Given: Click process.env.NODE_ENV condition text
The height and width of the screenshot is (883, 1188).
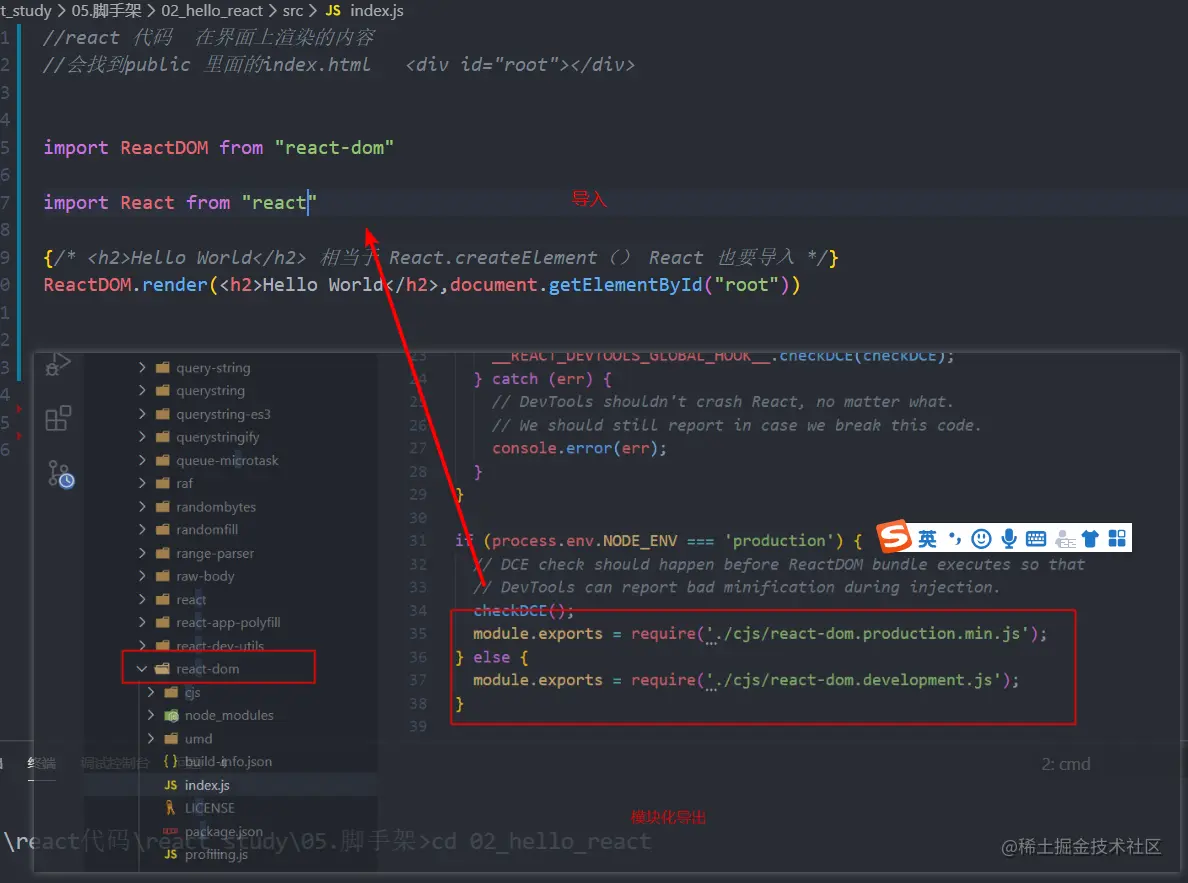Looking at the screenshot, I should point(584,540).
